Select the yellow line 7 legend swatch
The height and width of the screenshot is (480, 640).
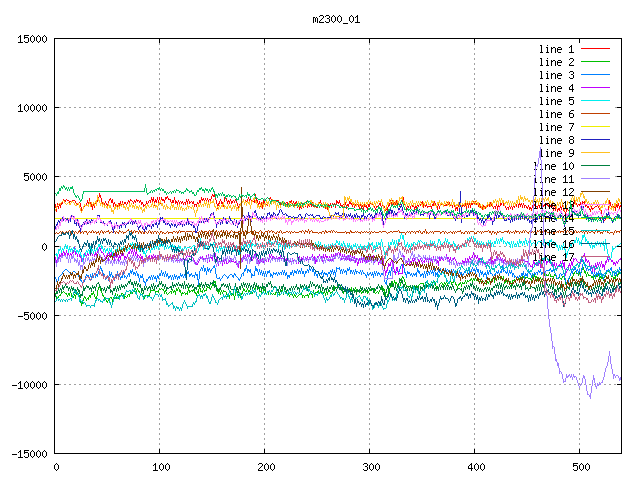point(595,127)
